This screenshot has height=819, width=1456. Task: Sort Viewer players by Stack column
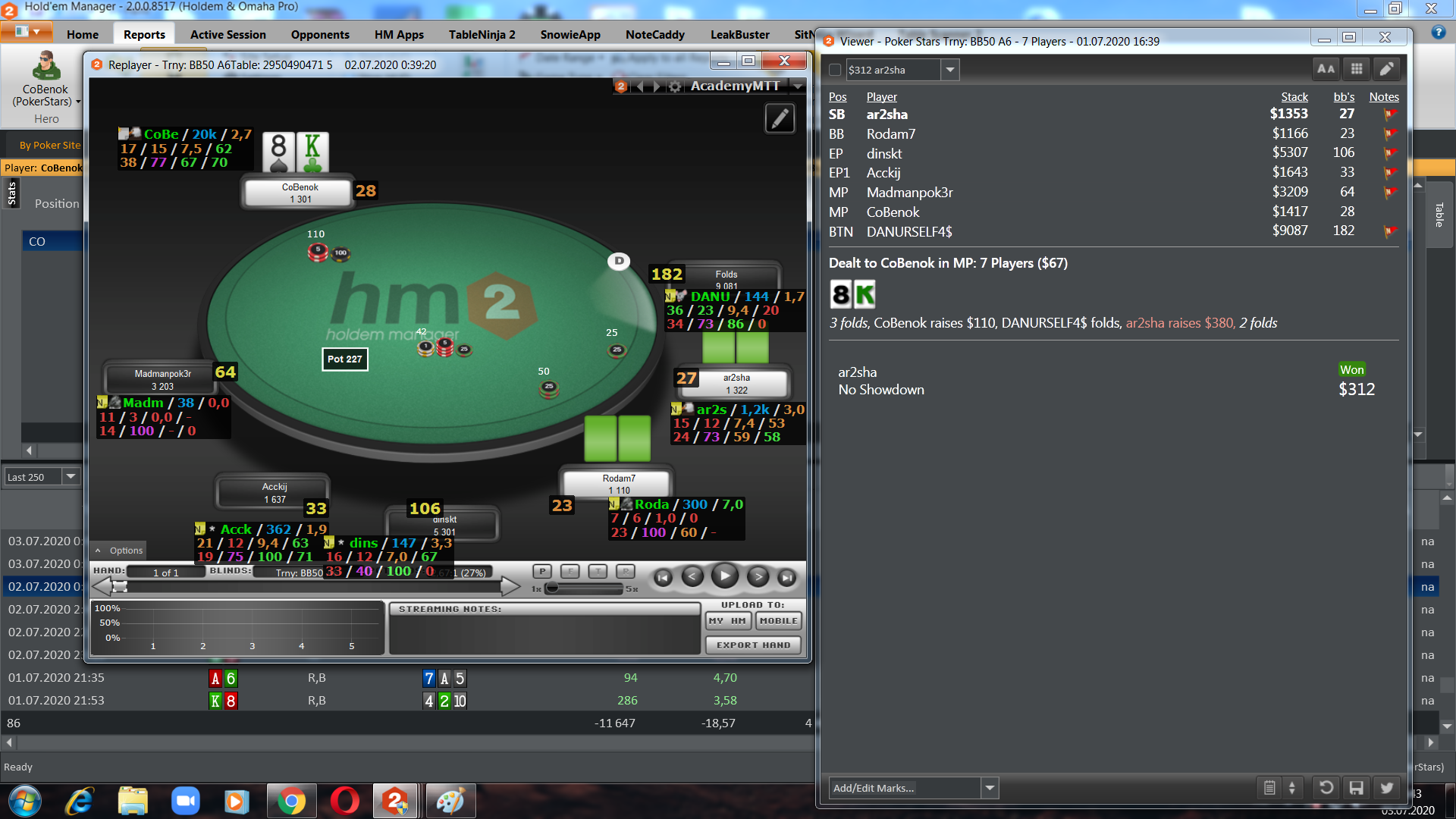click(1294, 97)
